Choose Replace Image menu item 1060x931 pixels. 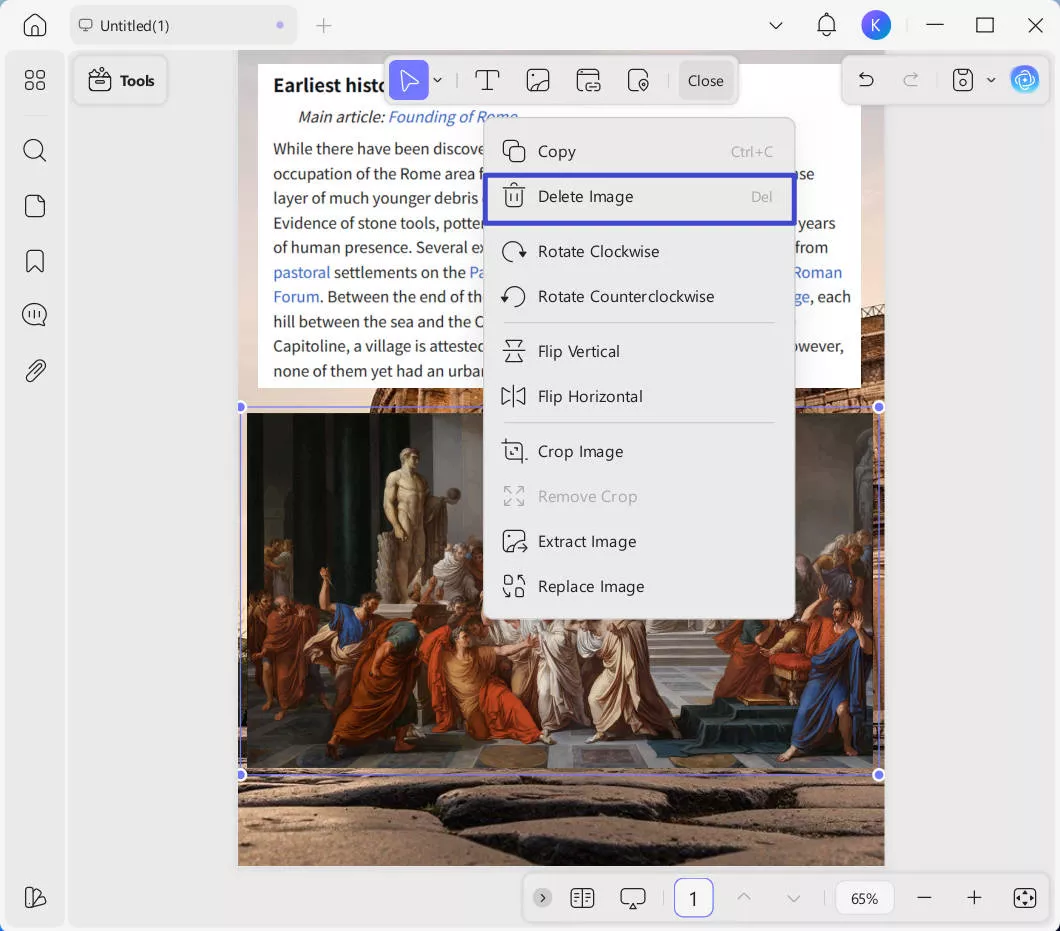pyautogui.click(x=639, y=586)
